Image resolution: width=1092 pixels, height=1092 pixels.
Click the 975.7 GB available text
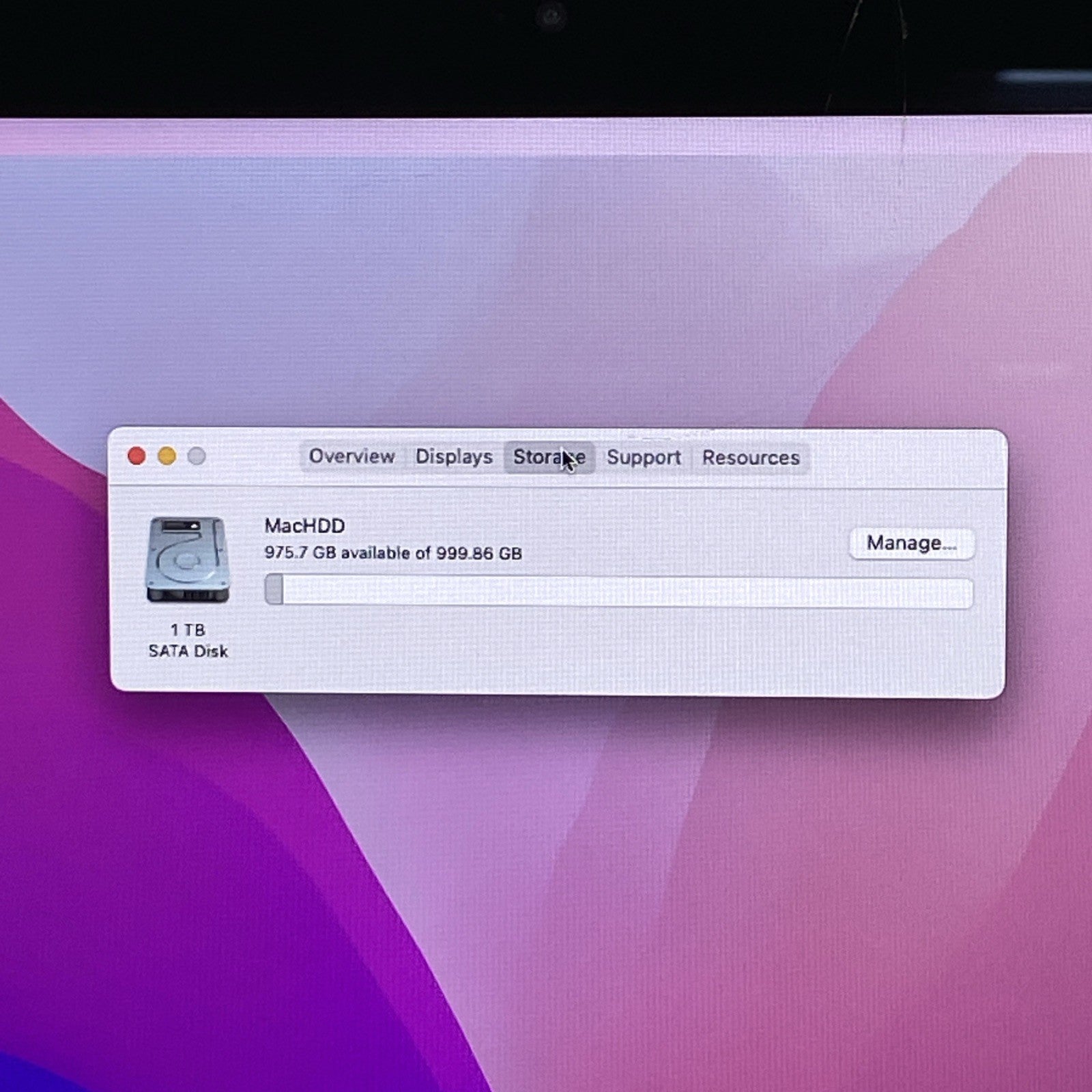(x=392, y=553)
